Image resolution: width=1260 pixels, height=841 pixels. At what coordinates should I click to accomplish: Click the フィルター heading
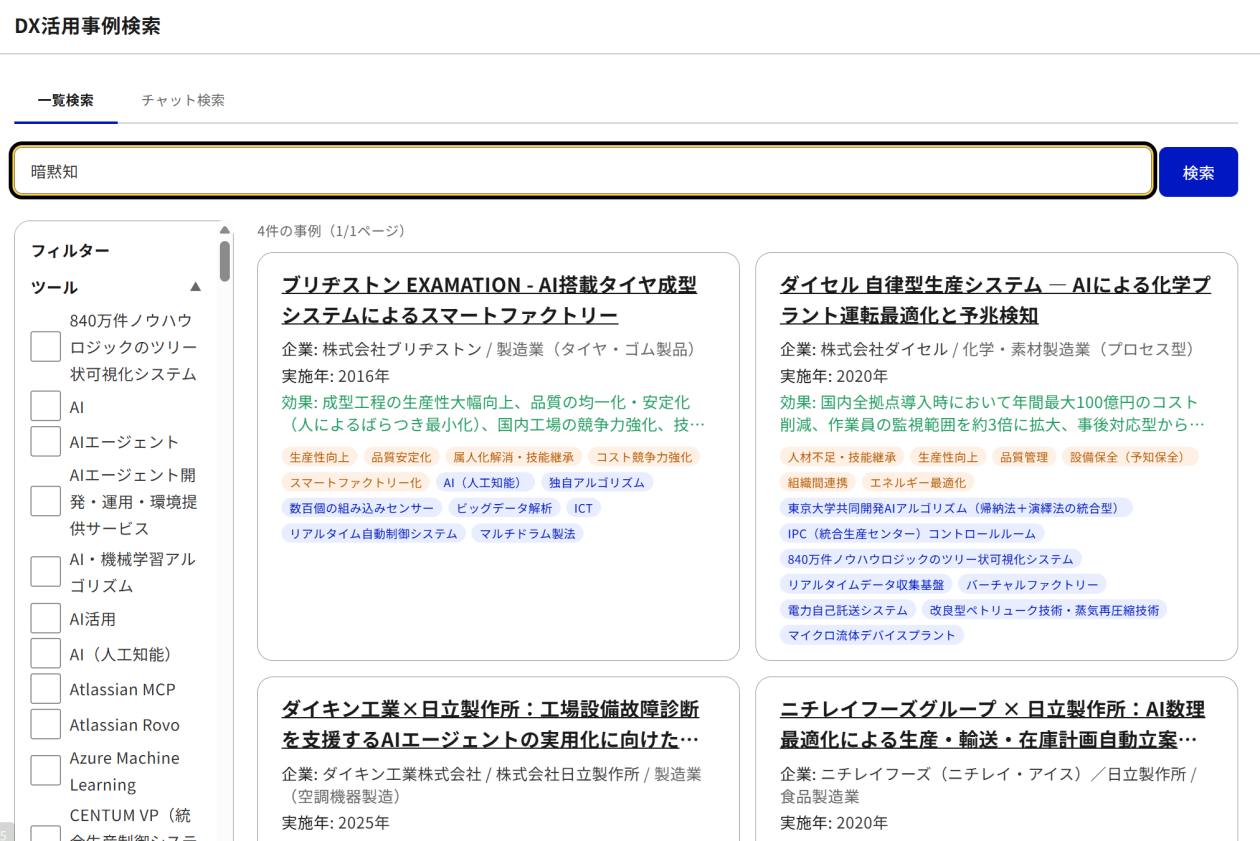(70, 250)
